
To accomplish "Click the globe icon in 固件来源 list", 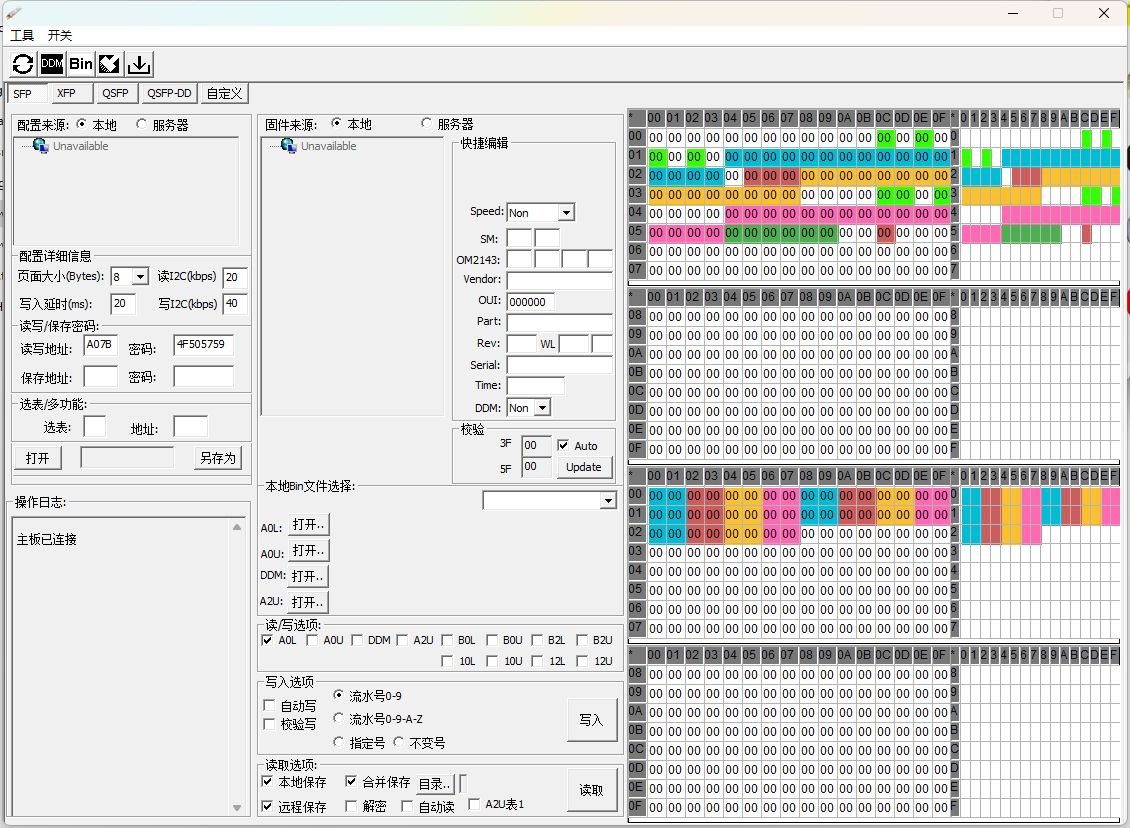I will tap(288, 146).
